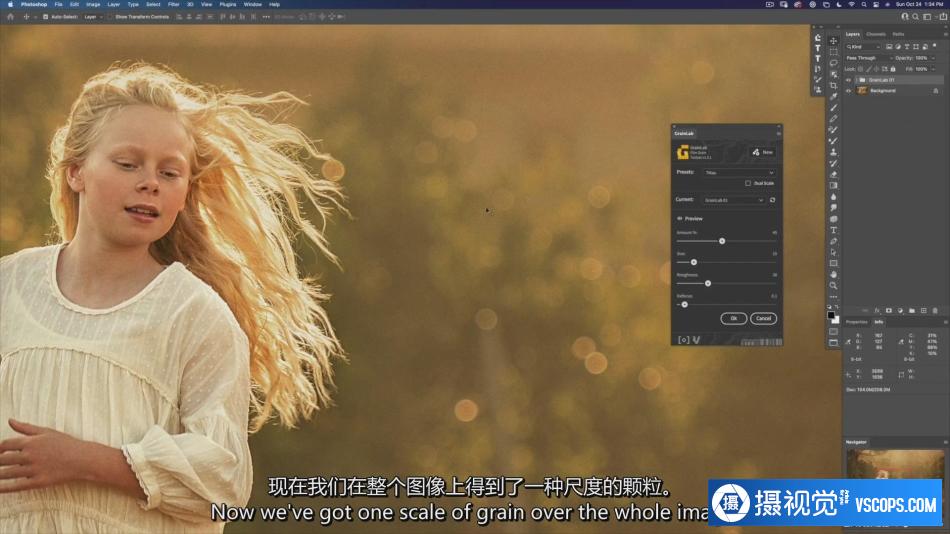Toggle the GrainLab Preview eye

(679, 218)
